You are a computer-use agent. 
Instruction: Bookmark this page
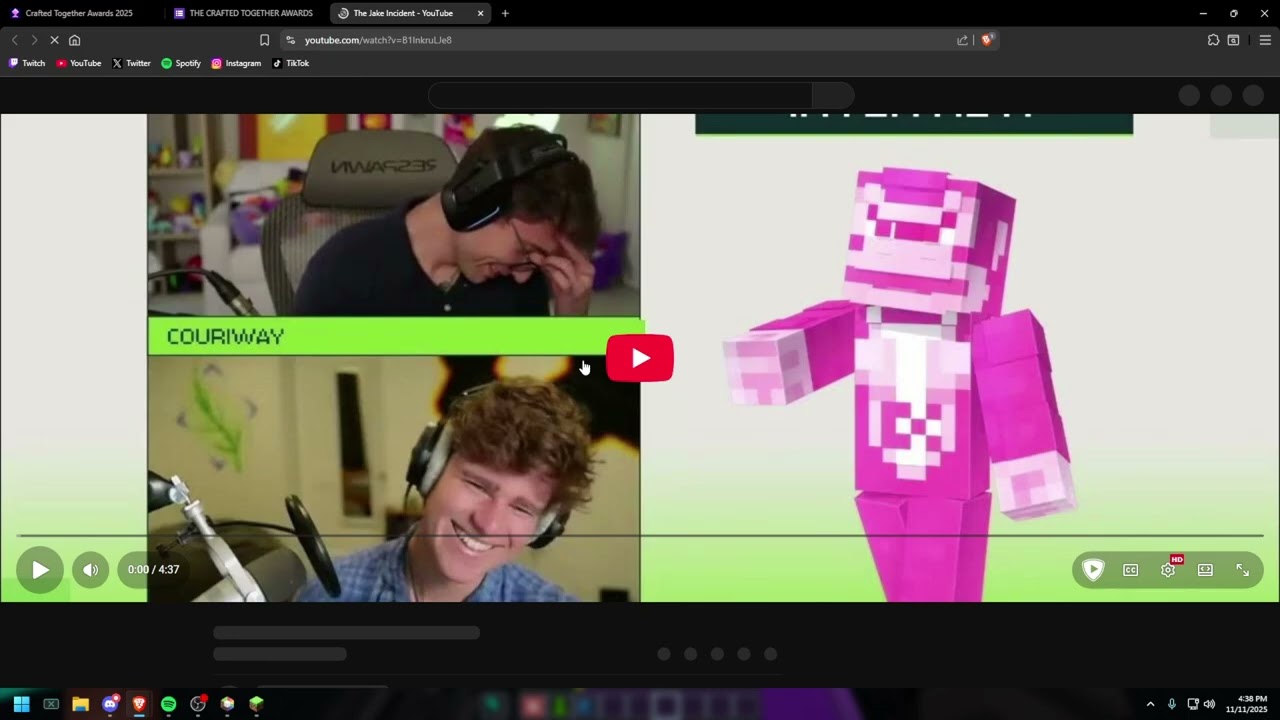point(264,40)
